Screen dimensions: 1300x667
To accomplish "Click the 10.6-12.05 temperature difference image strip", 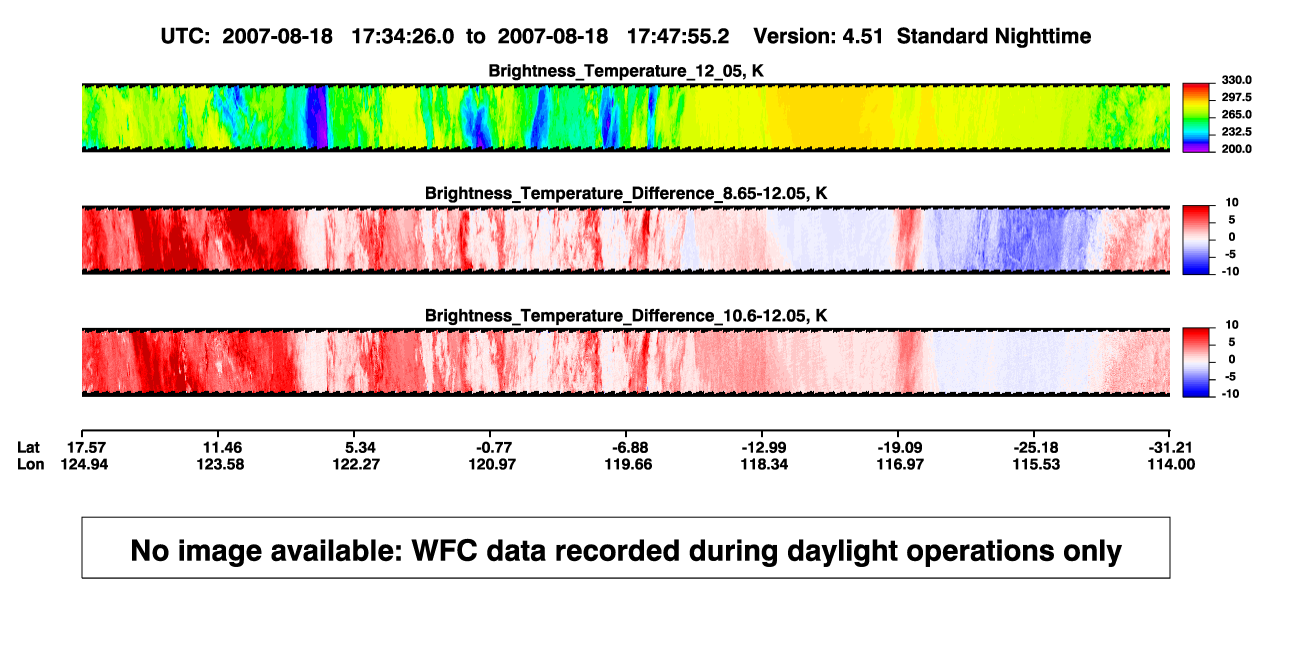I will tap(626, 362).
